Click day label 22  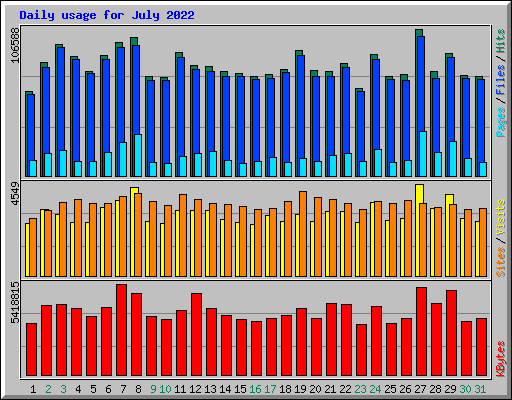[x=345, y=389]
